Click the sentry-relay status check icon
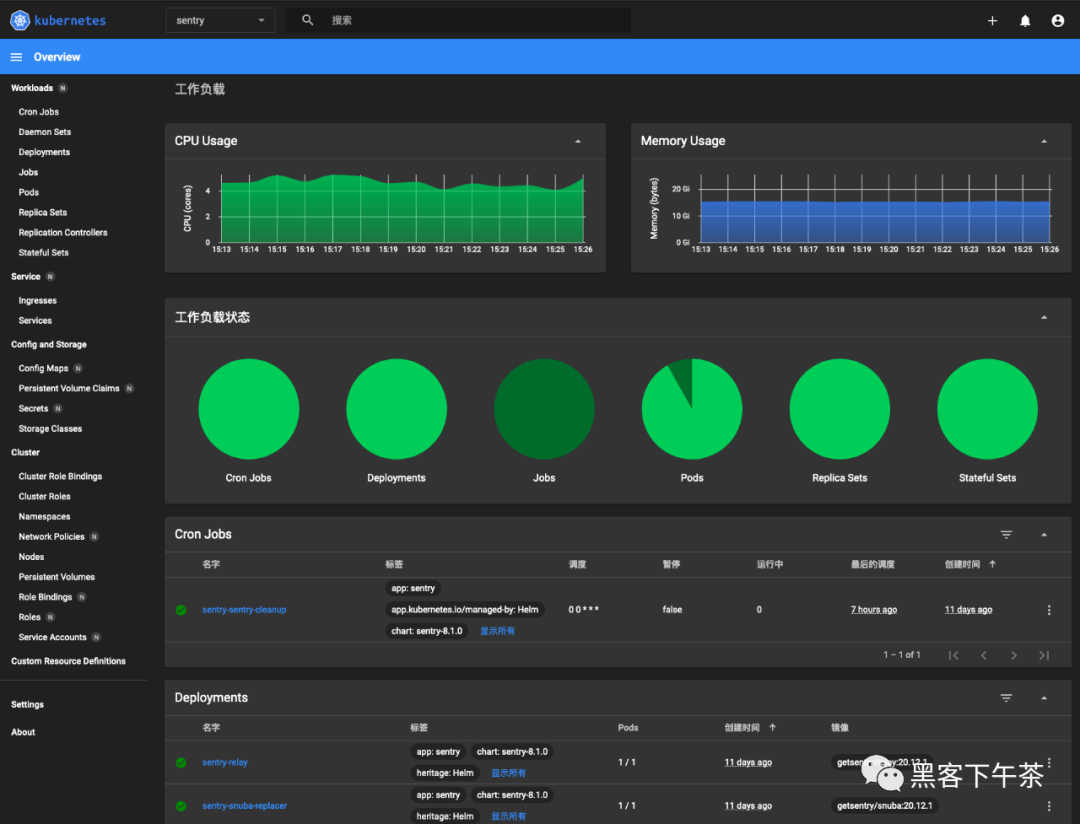This screenshot has width=1080, height=824. pyautogui.click(x=181, y=763)
